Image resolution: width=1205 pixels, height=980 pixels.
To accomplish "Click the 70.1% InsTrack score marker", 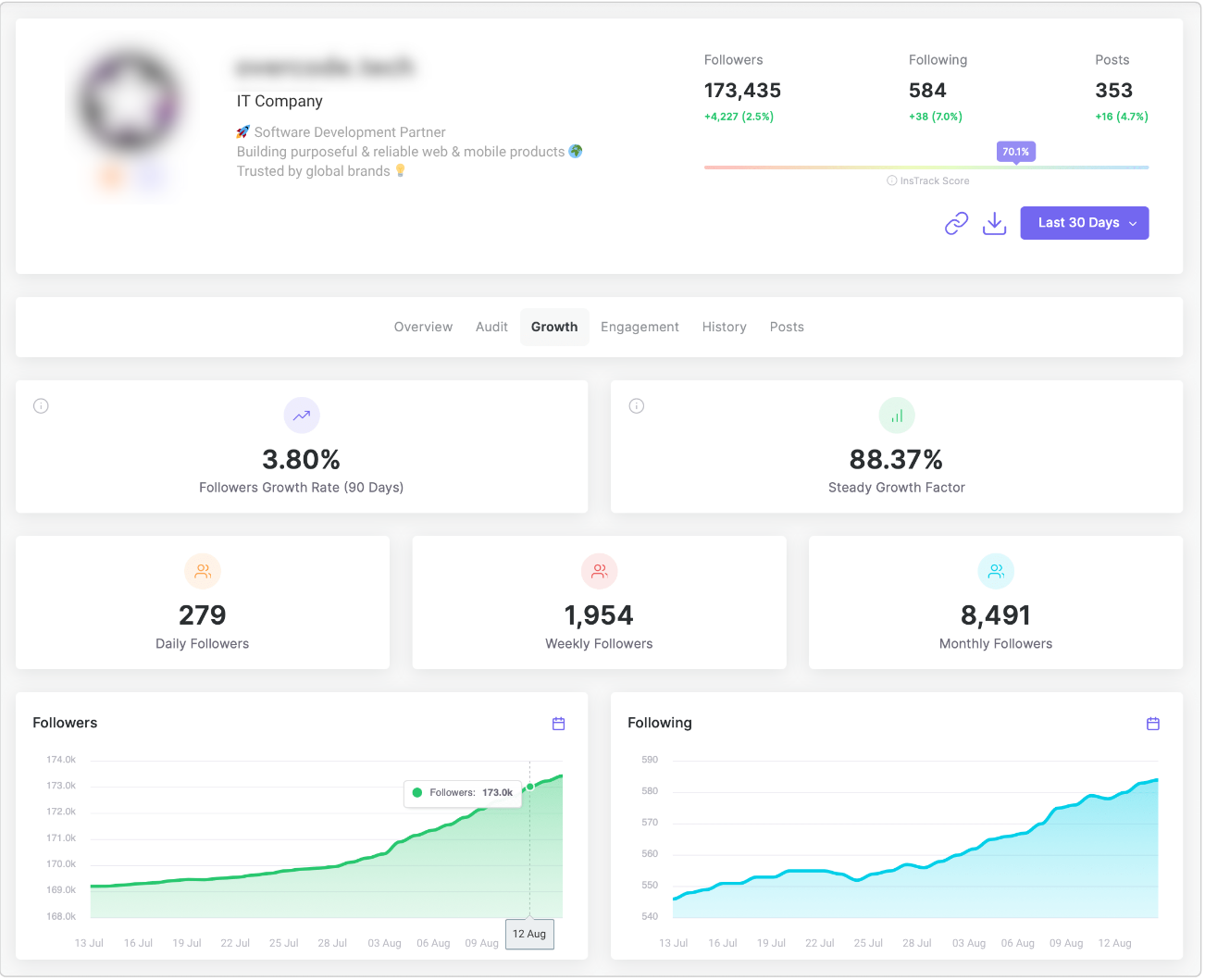I will click(1015, 152).
